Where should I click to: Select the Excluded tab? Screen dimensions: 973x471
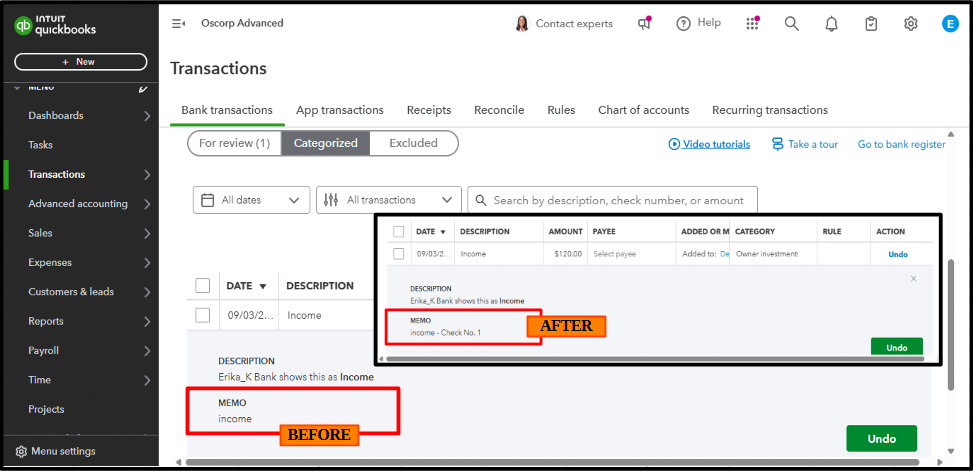(414, 143)
